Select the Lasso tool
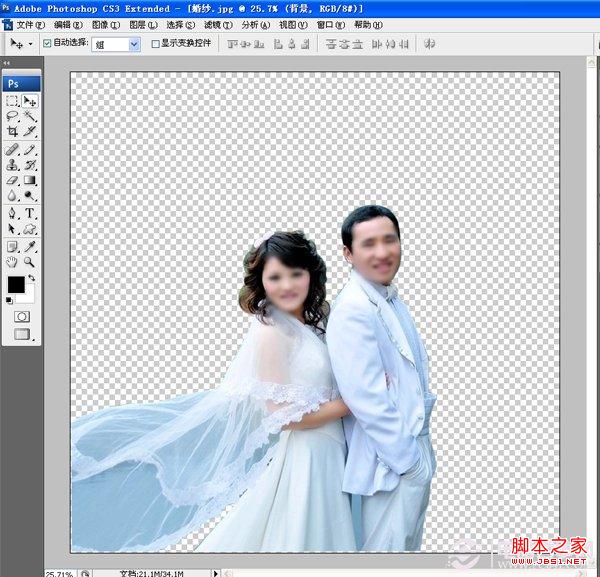The height and width of the screenshot is (577, 600). pos(12,116)
